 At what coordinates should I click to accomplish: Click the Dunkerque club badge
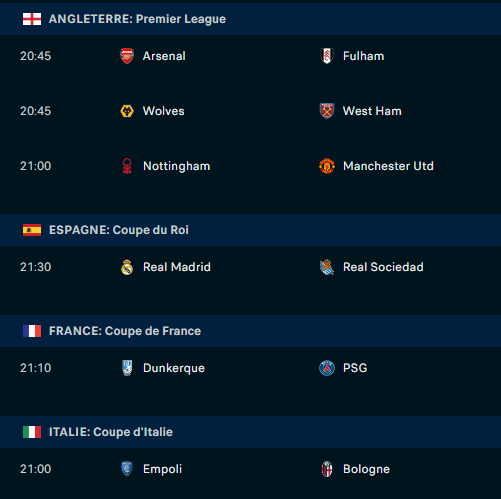[x=127, y=368]
